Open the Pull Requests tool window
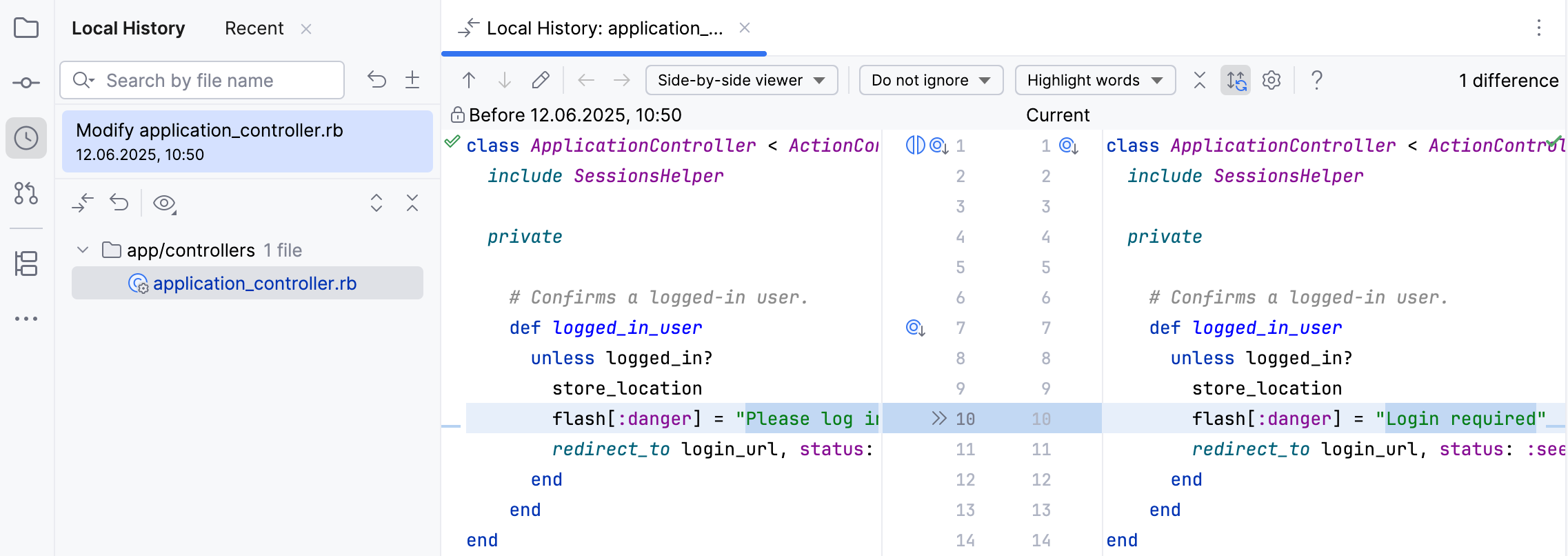This screenshot has width=1568, height=556. (26, 193)
